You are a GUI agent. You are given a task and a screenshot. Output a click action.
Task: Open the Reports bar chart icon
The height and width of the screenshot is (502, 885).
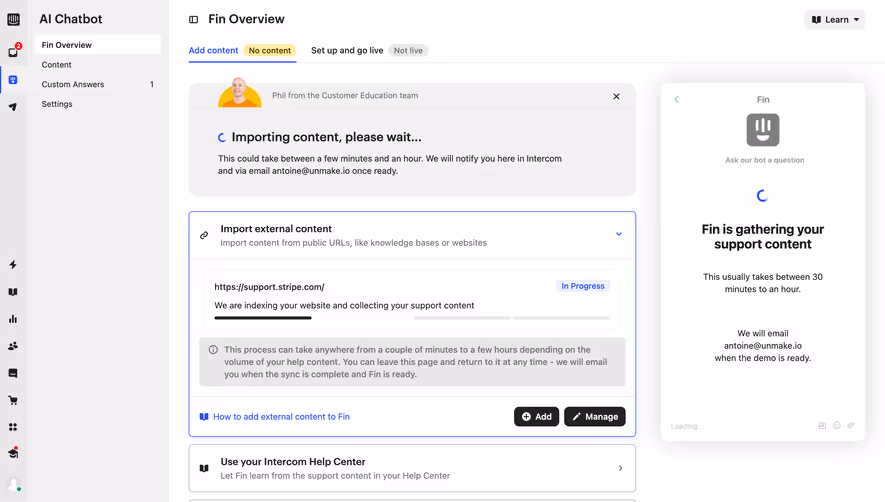pos(13,319)
